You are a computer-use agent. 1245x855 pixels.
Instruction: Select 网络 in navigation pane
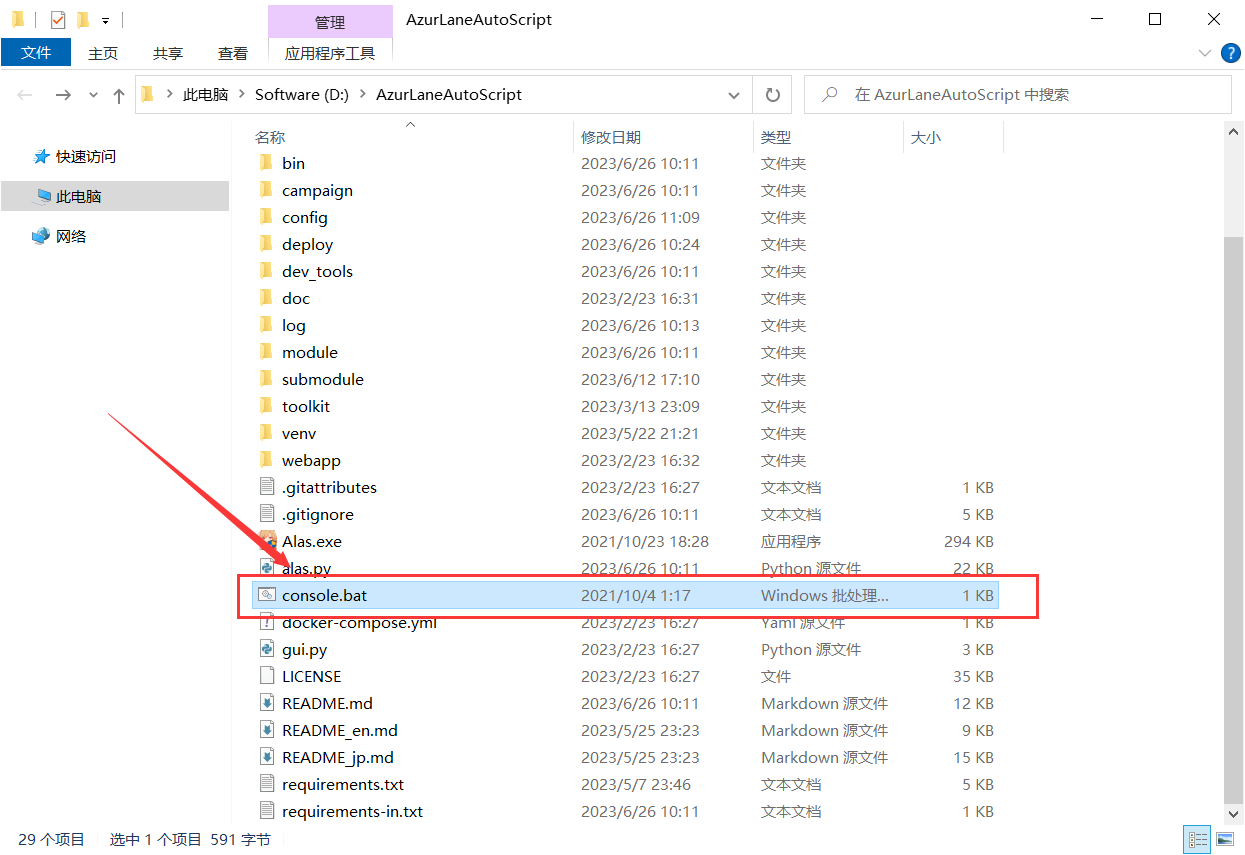point(71,237)
